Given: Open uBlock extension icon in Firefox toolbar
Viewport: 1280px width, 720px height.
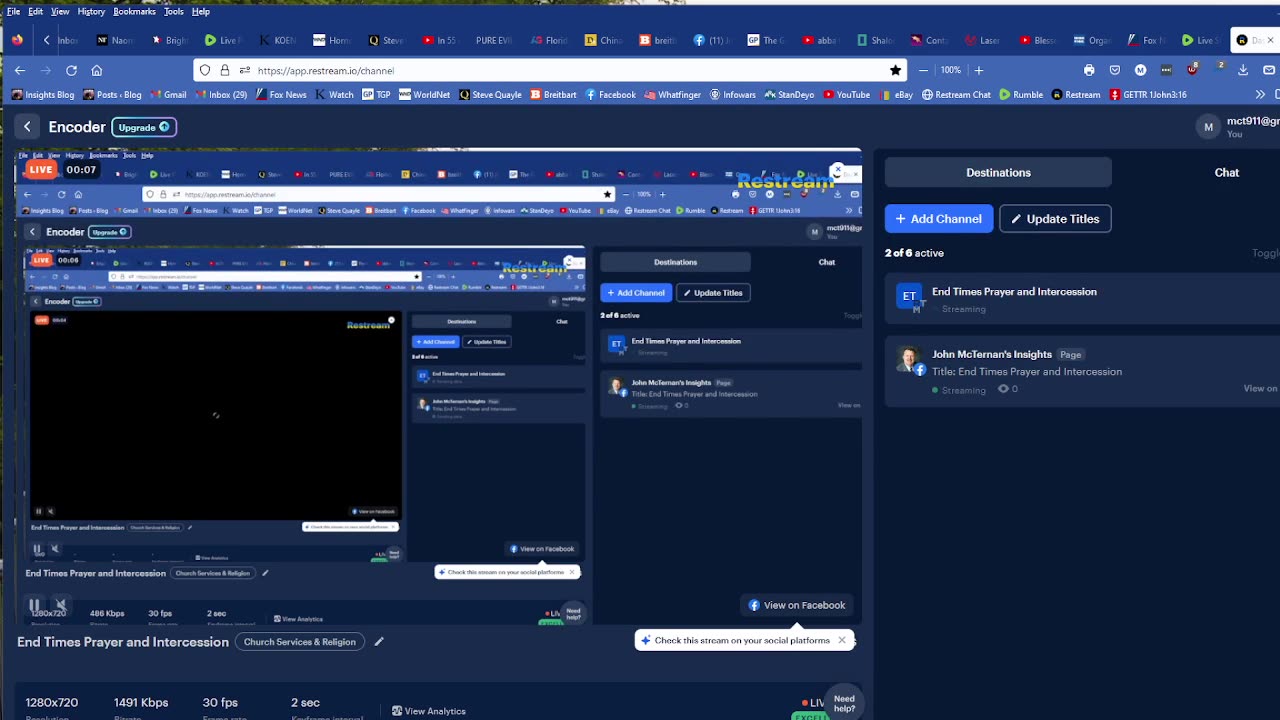Looking at the screenshot, I should 1192,70.
